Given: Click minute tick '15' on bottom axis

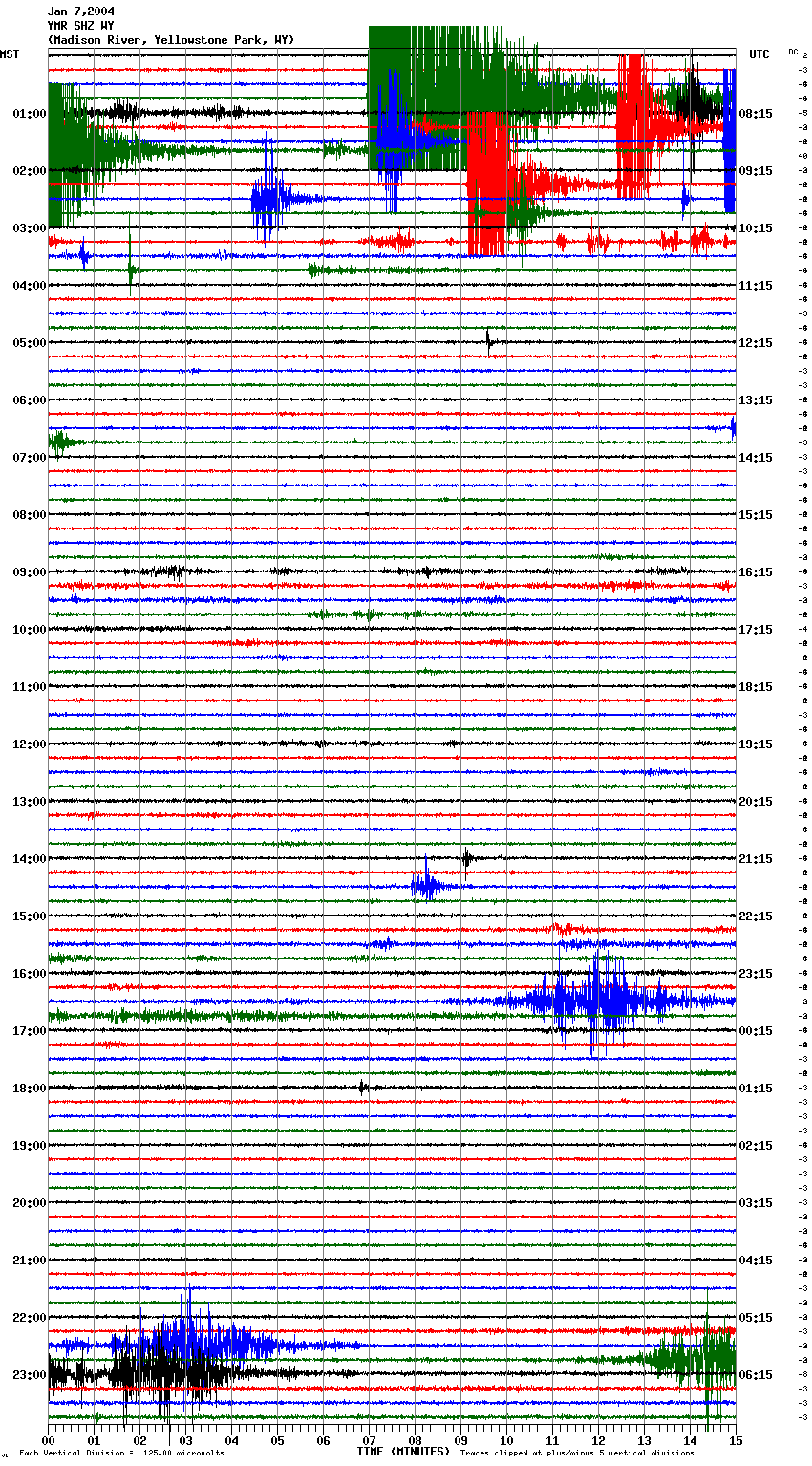Looking at the screenshot, I should 736,1439.
